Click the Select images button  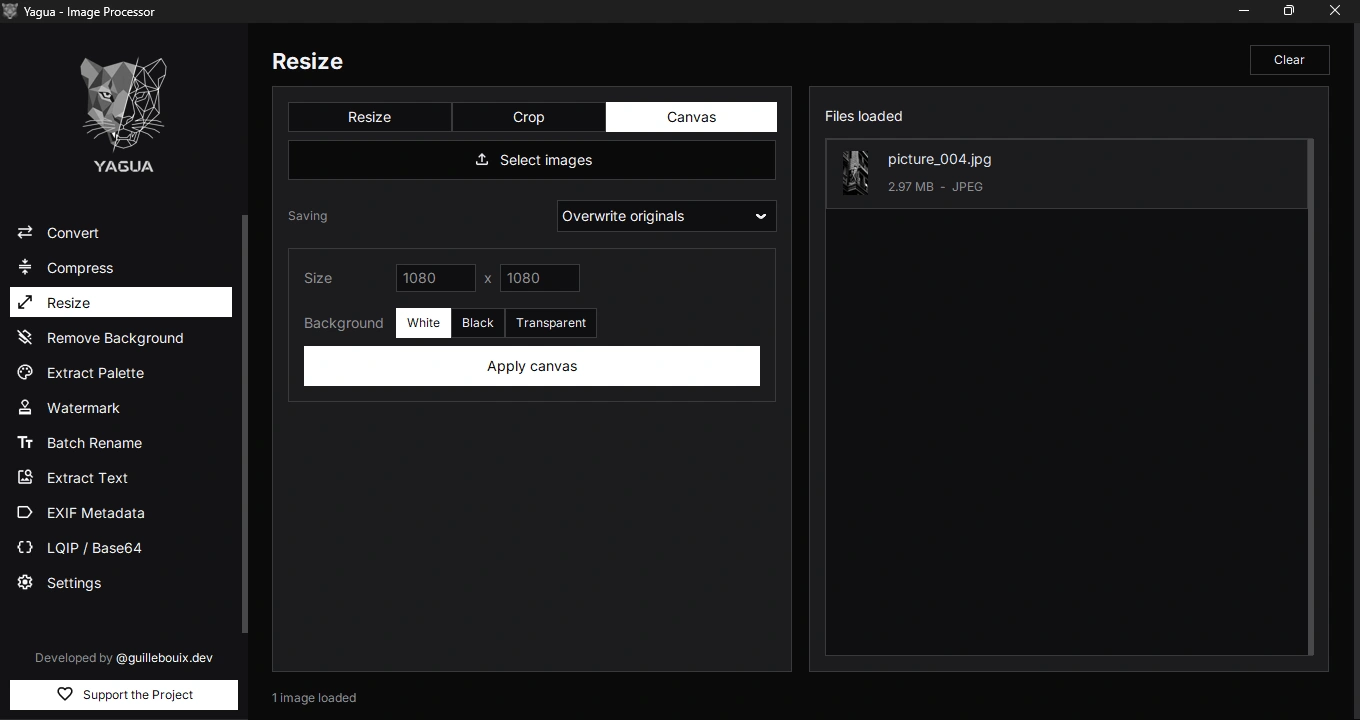coord(532,160)
